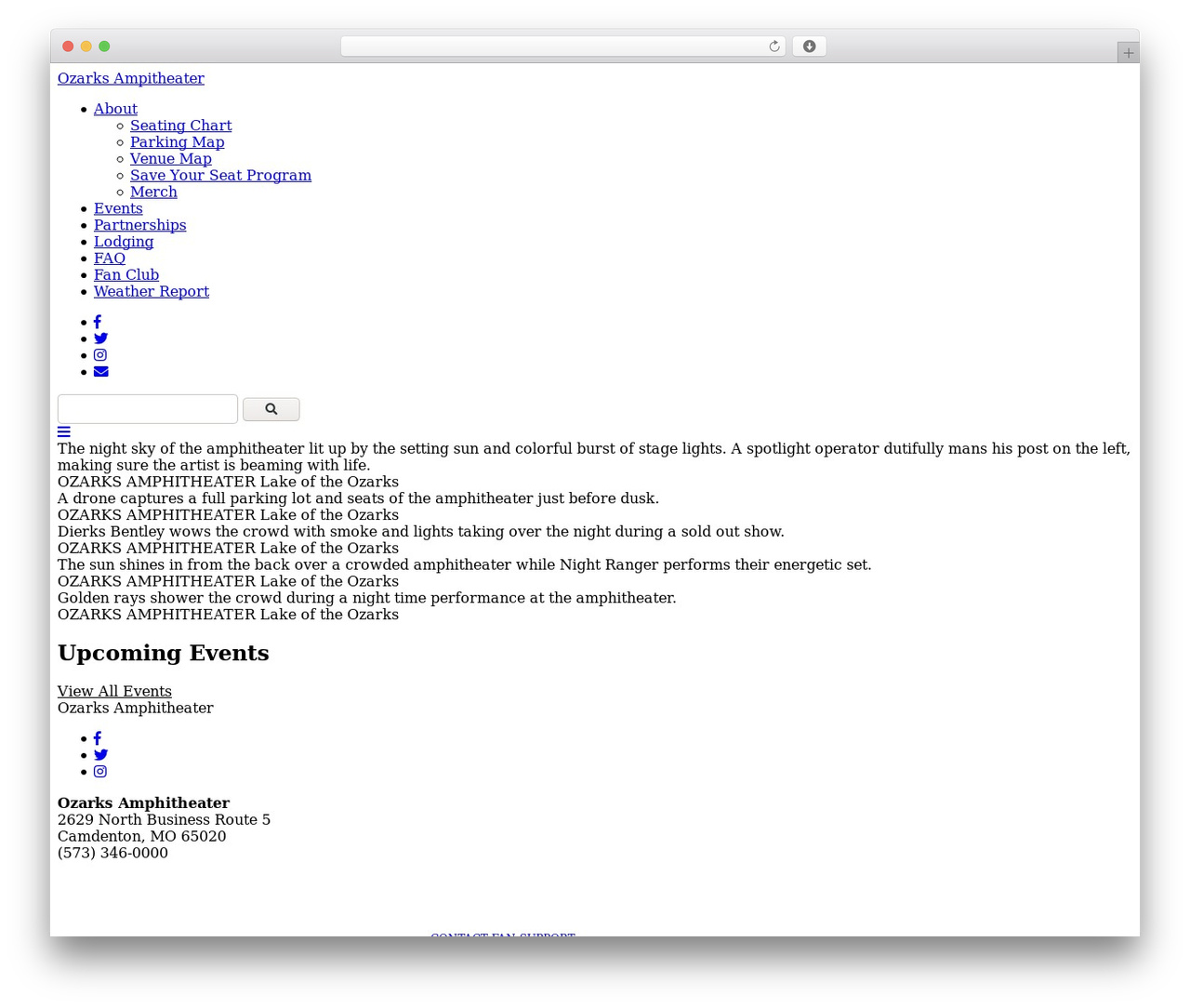Click the Dierks Bentley slide caption

coord(421,532)
